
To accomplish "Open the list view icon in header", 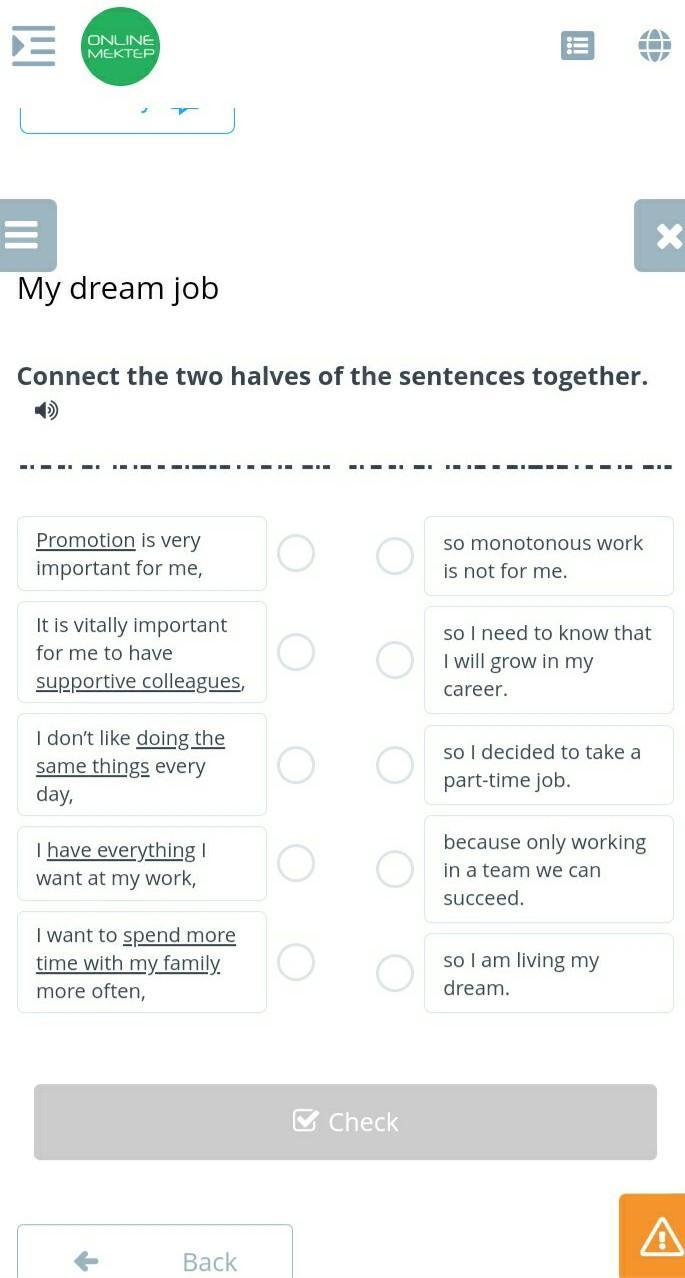I will [x=577, y=45].
